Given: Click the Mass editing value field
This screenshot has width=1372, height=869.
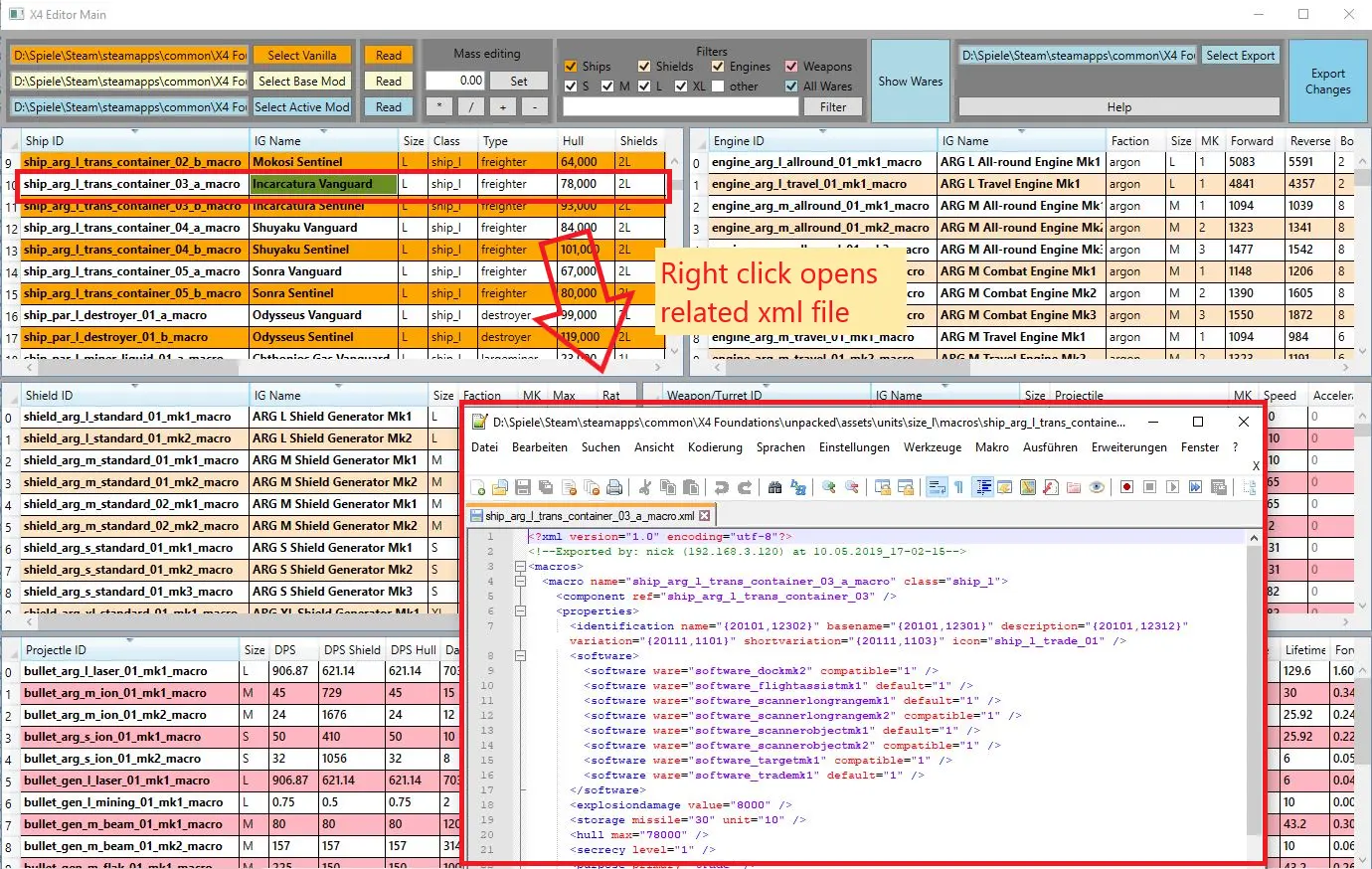Looking at the screenshot, I should (x=455, y=82).
